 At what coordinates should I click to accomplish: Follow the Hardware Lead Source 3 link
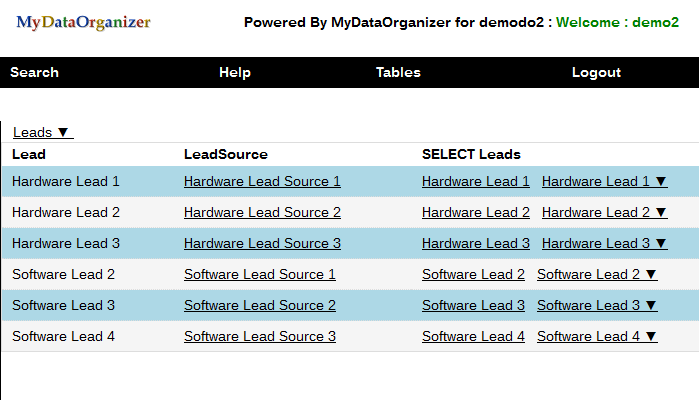pos(262,244)
